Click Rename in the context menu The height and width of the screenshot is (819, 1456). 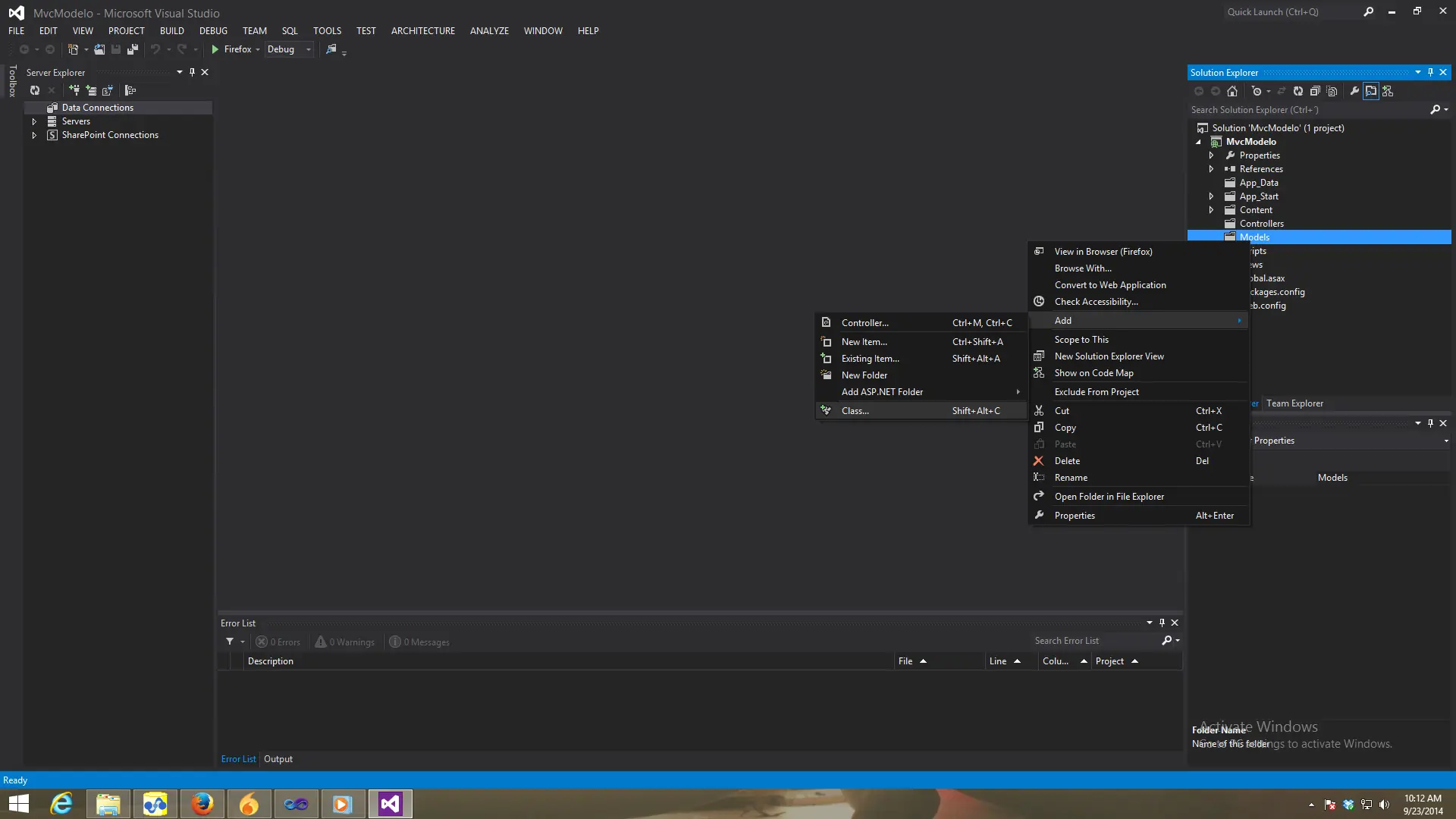click(x=1138, y=478)
